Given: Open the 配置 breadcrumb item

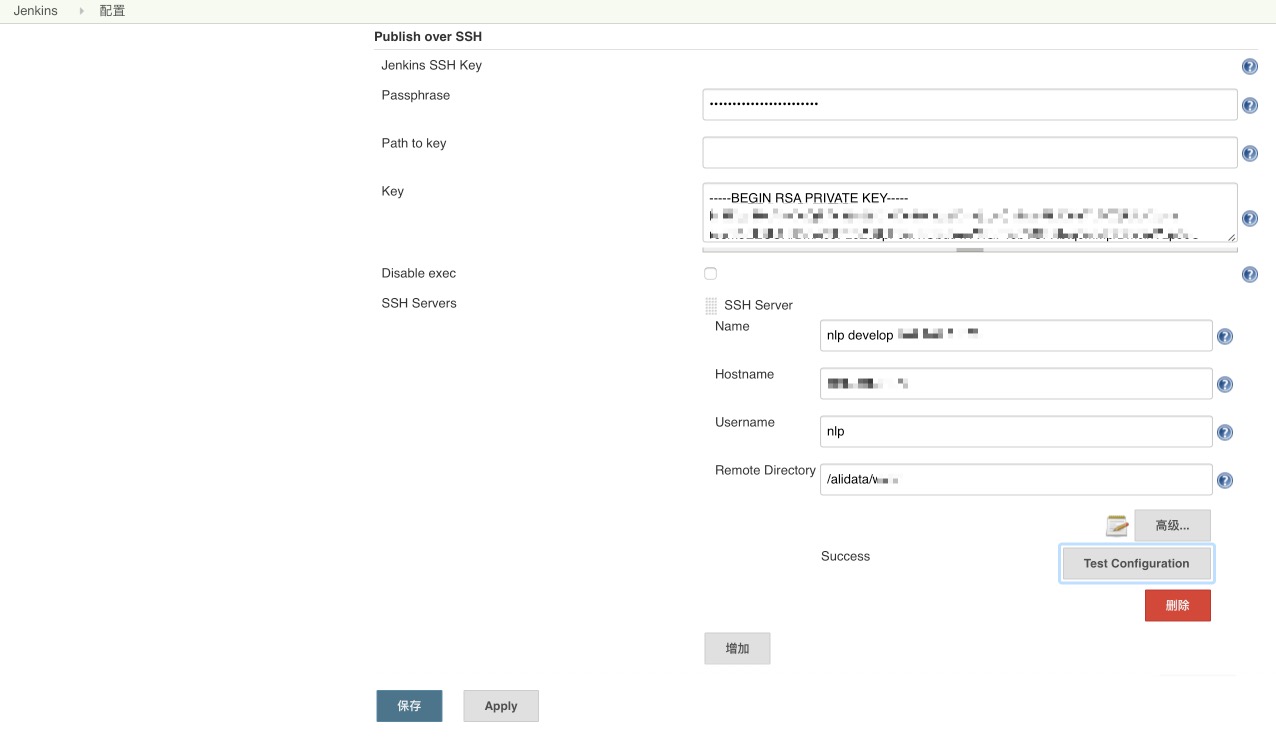Looking at the screenshot, I should pos(112,11).
